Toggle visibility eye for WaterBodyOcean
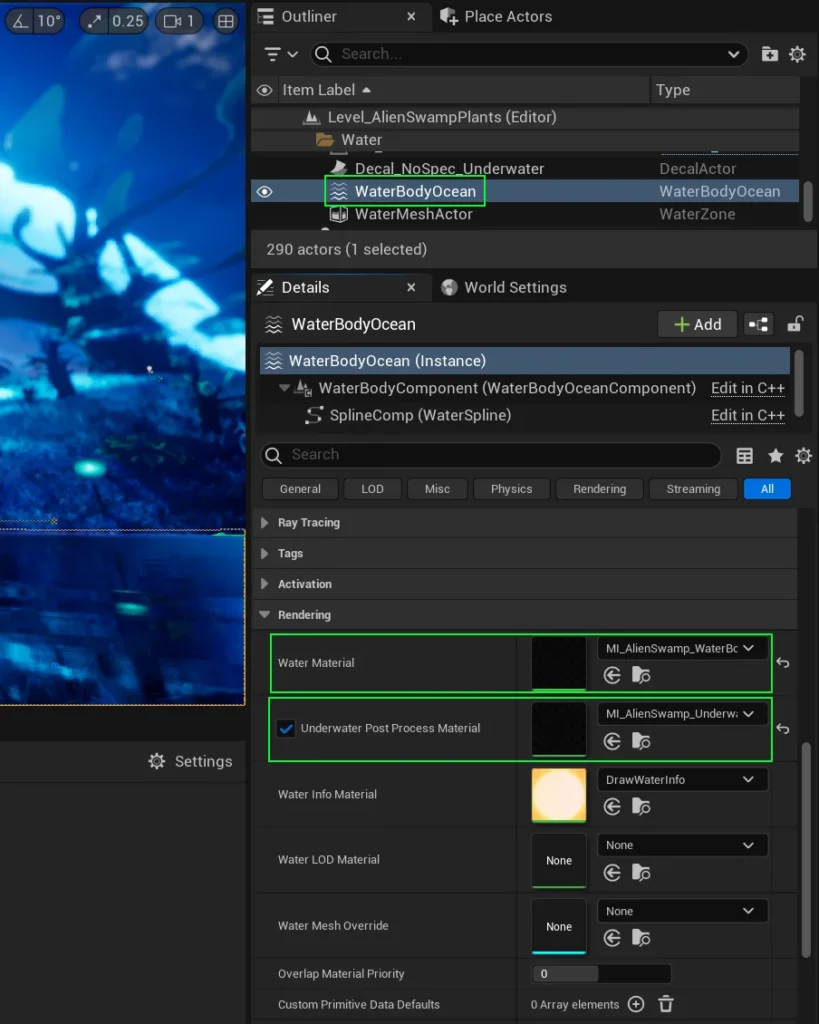The height and width of the screenshot is (1024, 819). click(264, 191)
